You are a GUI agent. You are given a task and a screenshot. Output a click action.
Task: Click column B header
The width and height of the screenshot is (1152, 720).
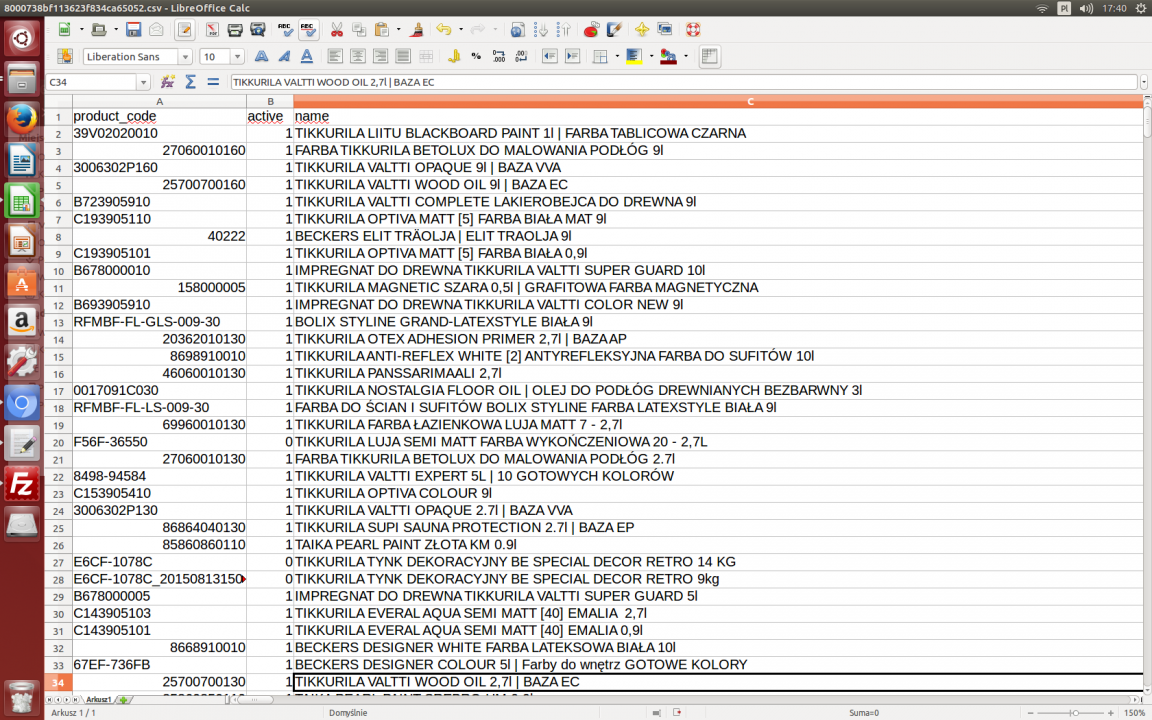pyautogui.click(x=270, y=101)
